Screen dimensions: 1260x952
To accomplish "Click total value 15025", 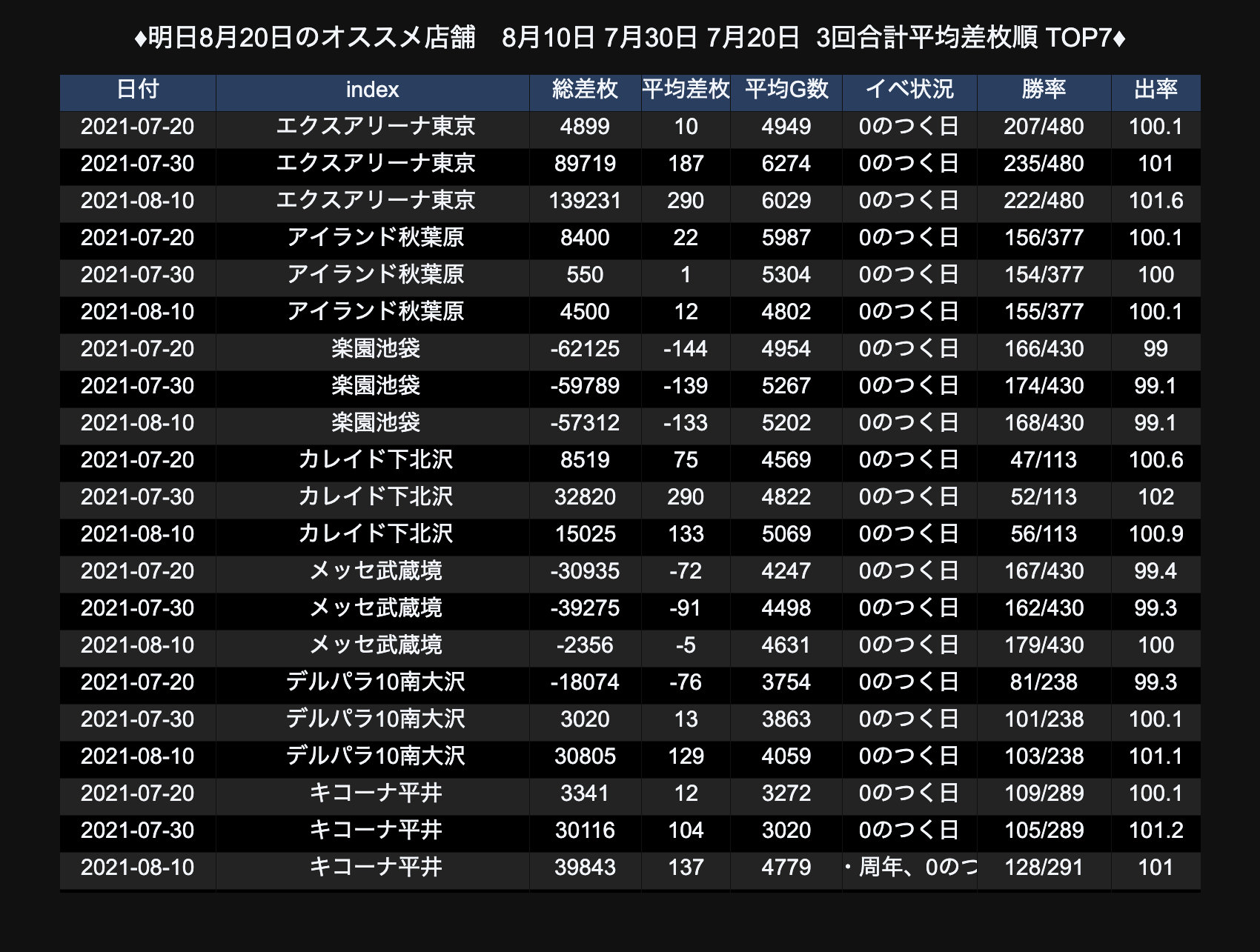I will point(585,534).
